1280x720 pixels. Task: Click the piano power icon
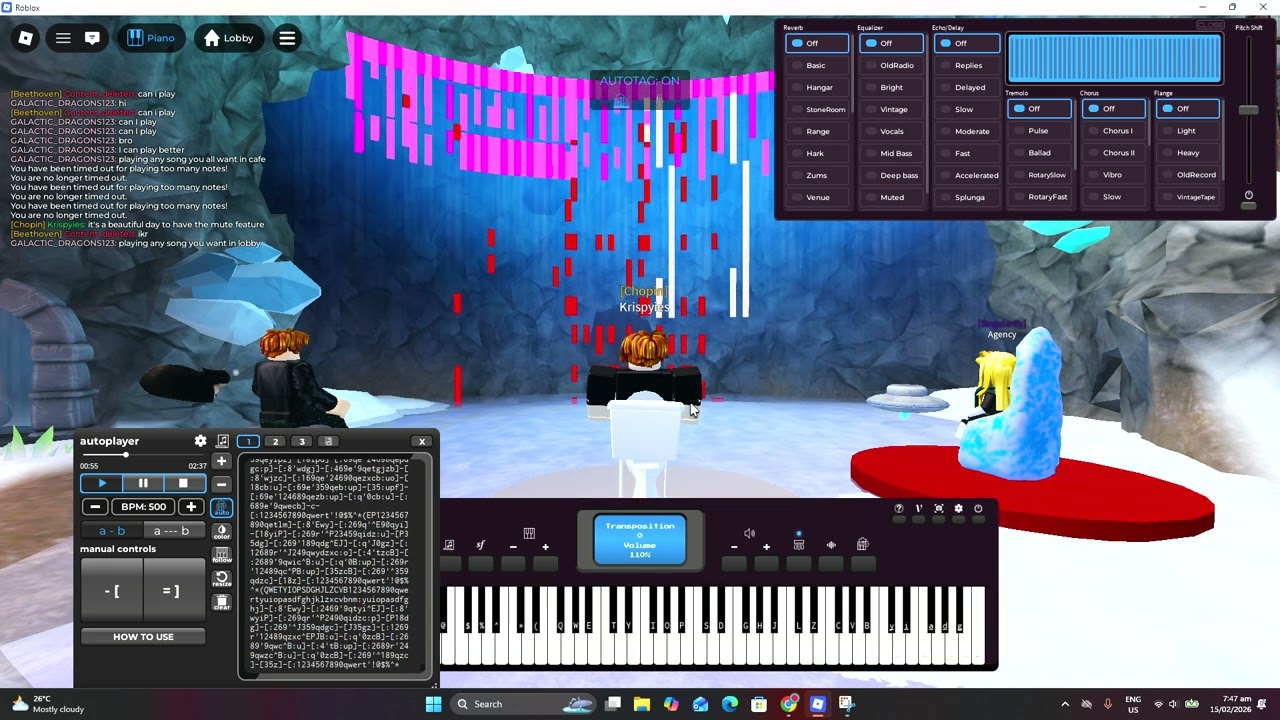[x=978, y=509]
